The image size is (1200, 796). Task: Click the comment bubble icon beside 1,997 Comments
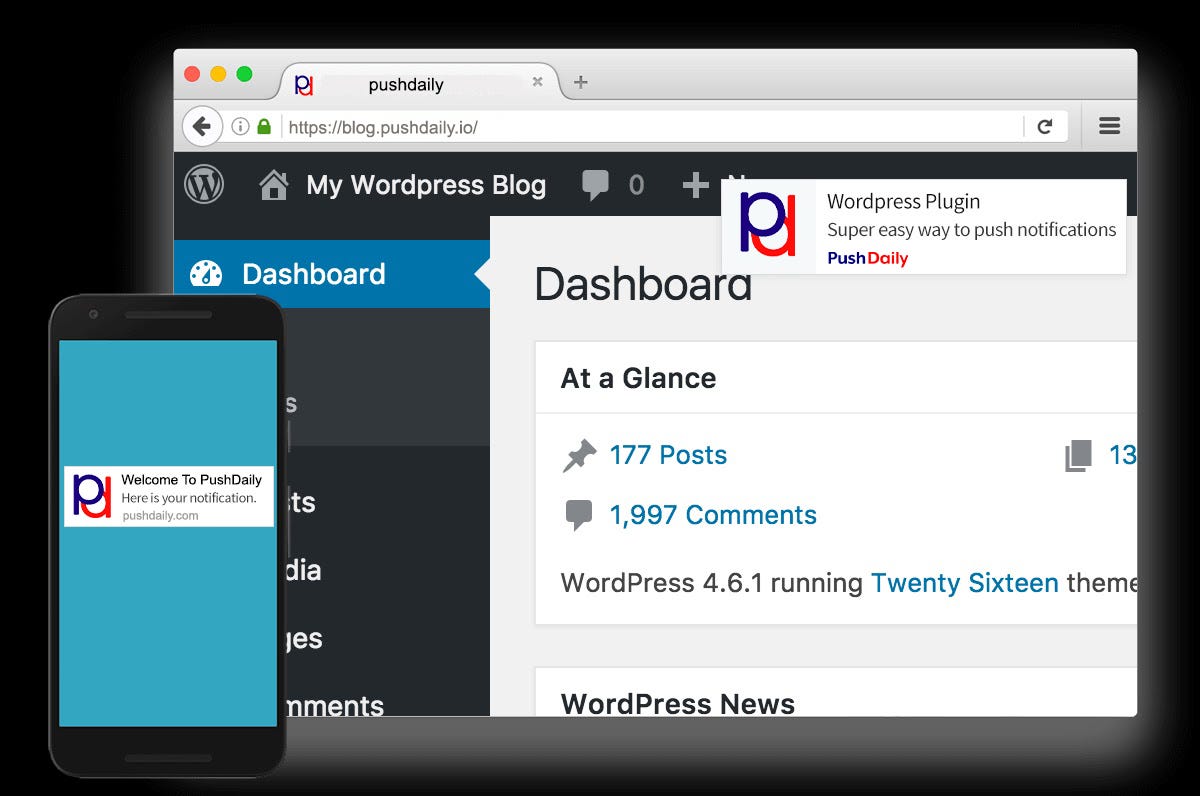[581, 513]
